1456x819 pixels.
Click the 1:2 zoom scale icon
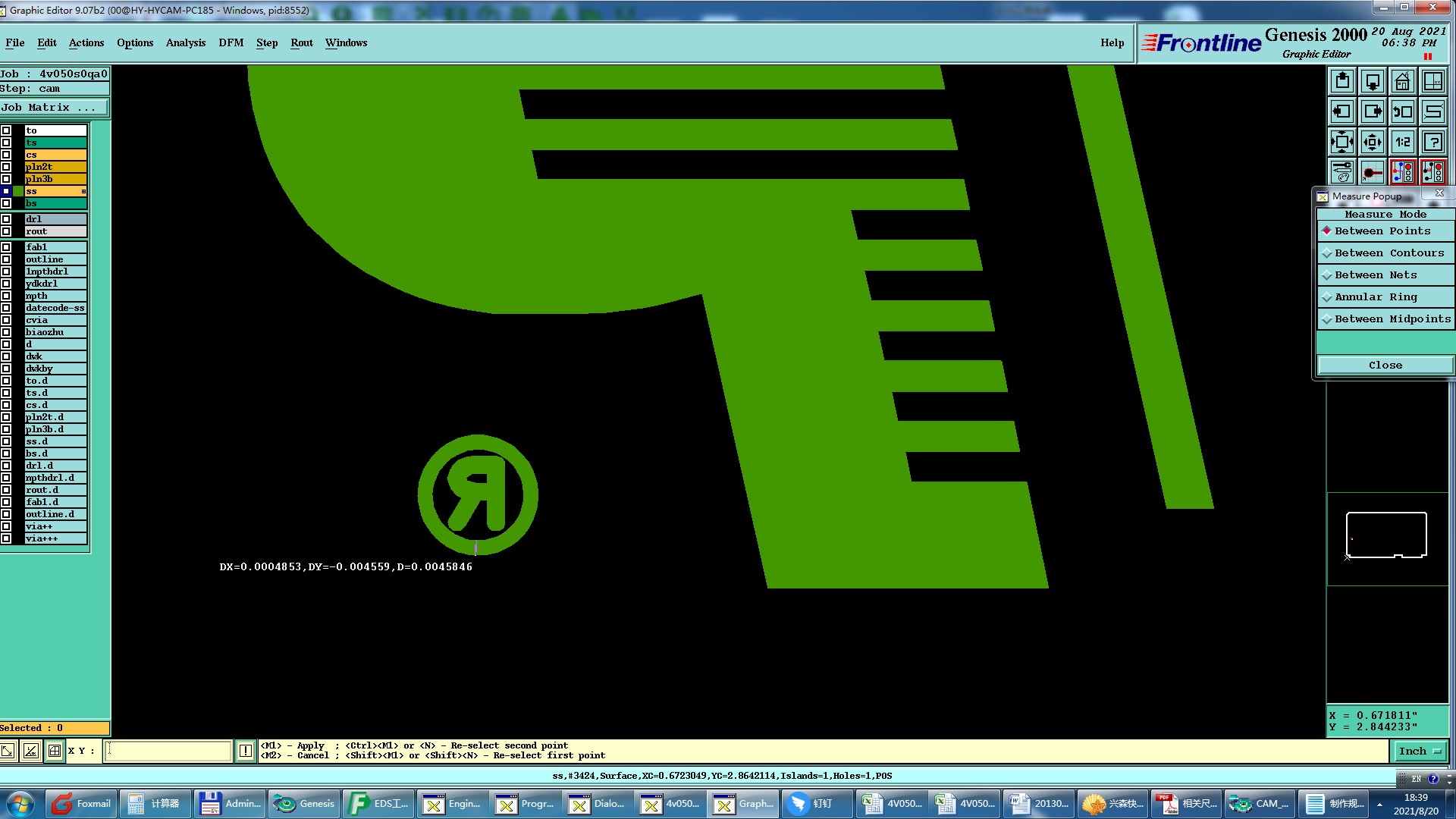coord(1402,142)
